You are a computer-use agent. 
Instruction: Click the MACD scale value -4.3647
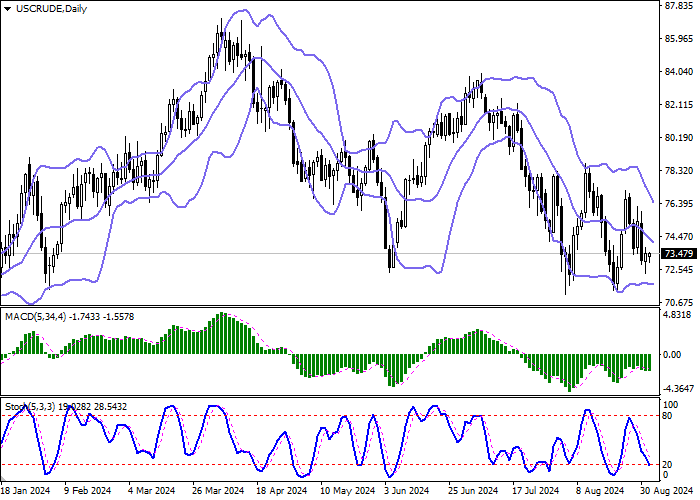coord(678,389)
